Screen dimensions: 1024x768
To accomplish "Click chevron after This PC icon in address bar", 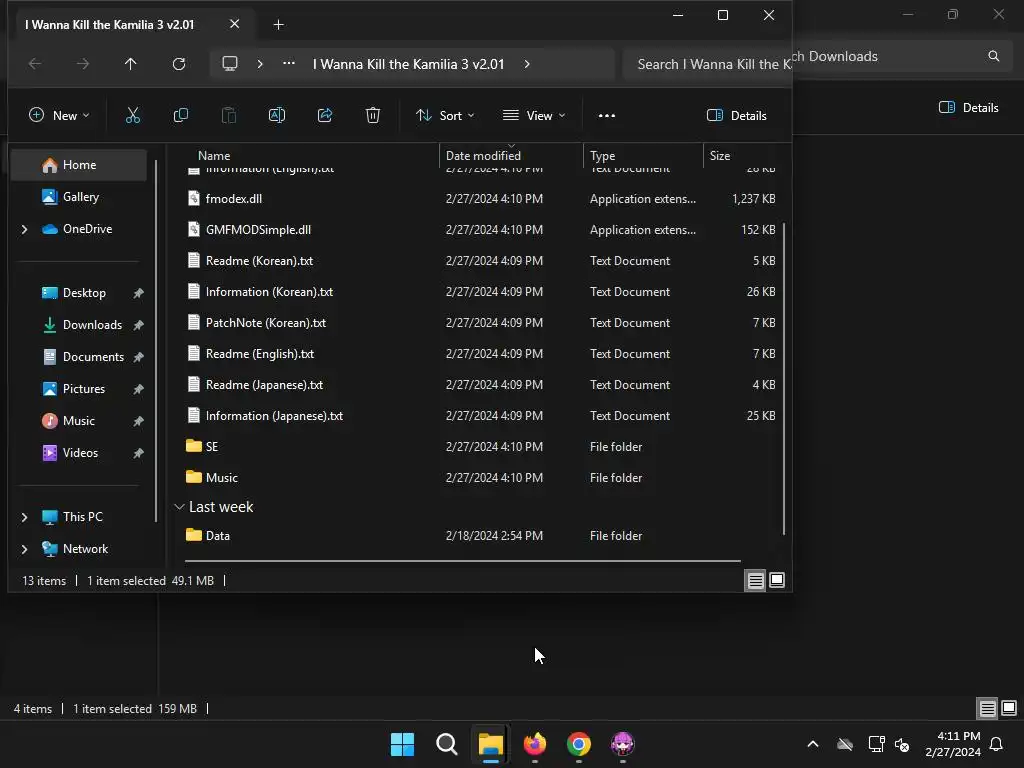I will point(260,64).
